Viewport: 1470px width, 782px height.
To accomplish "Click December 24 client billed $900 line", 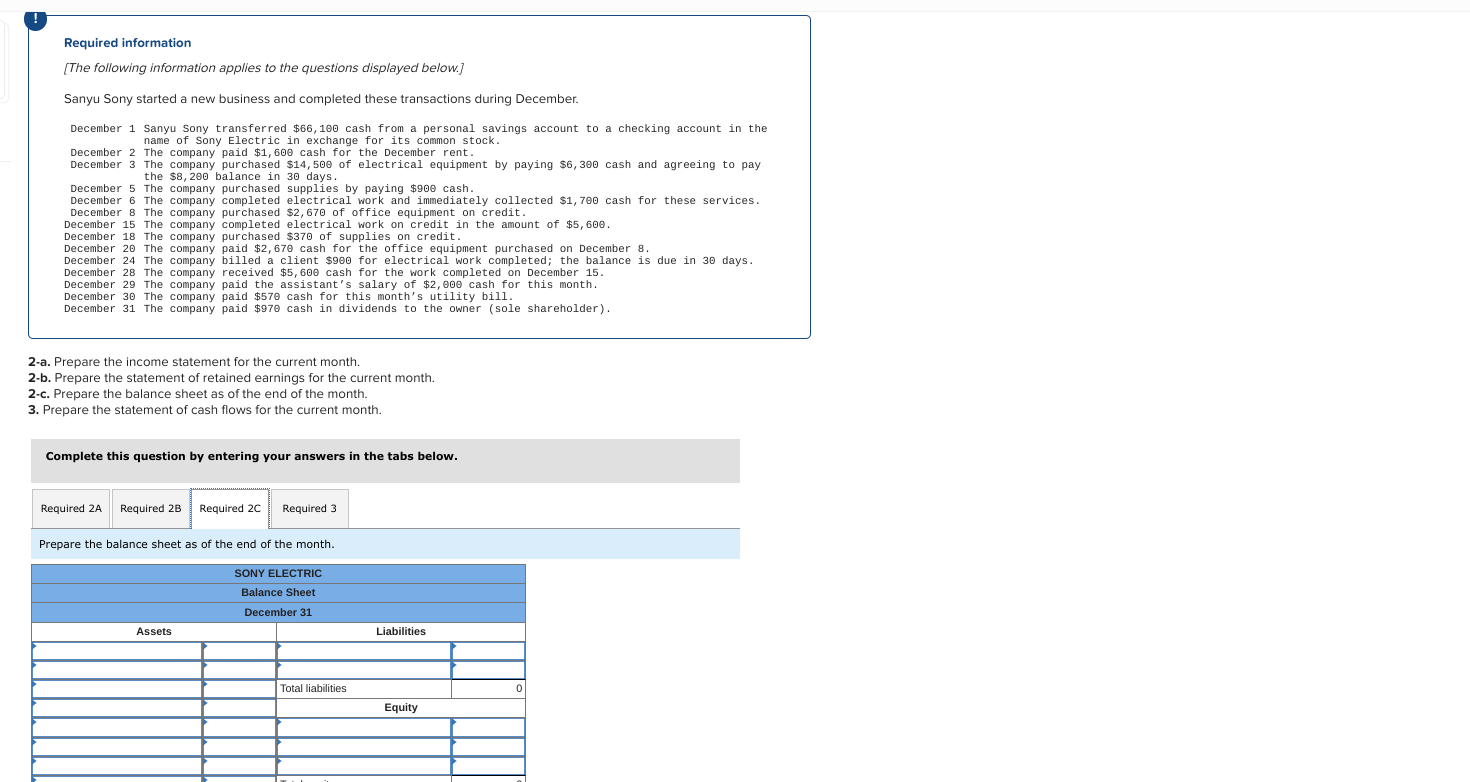I will [409, 261].
